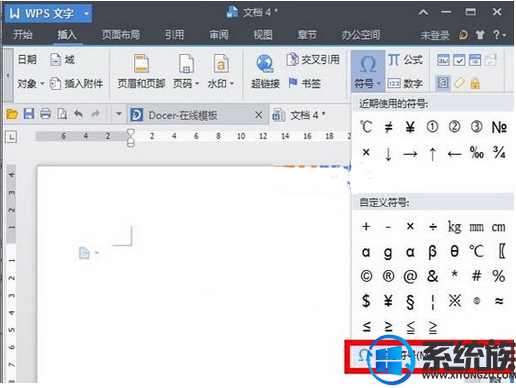Insert a 超链接 hyperlink
Image resolution: width=516 pixels, height=388 pixels.
click(265, 72)
